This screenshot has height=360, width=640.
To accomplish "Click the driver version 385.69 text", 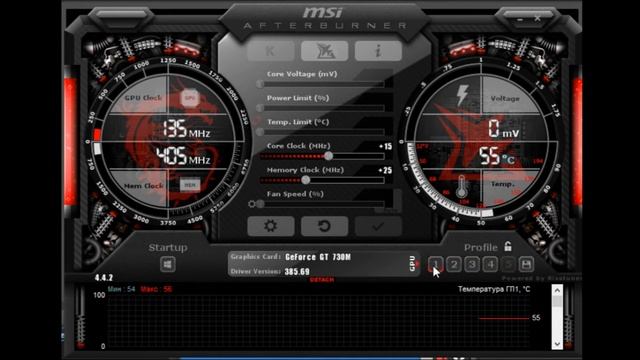I will [297, 272].
